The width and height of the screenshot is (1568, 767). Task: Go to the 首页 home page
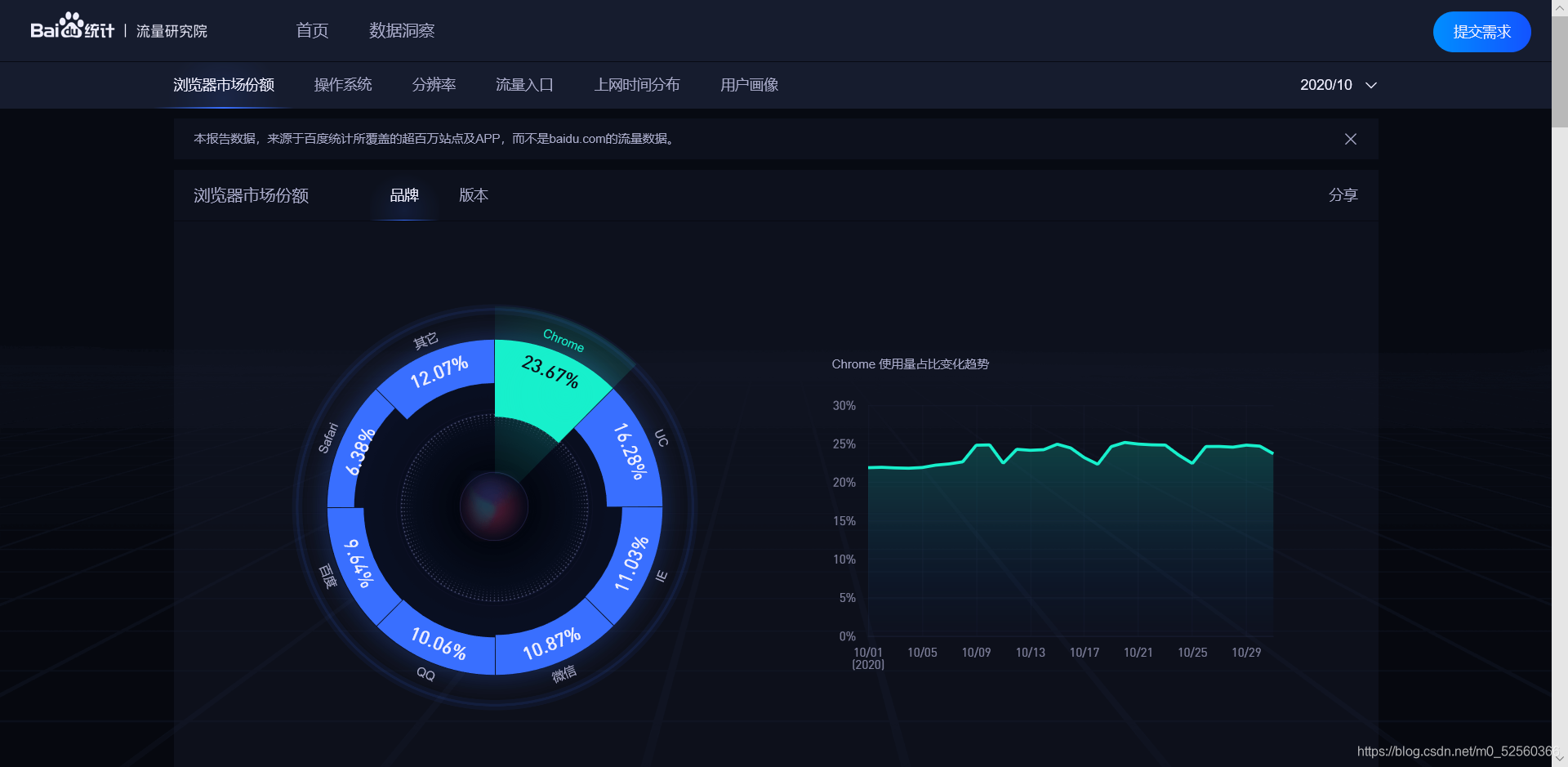(312, 30)
